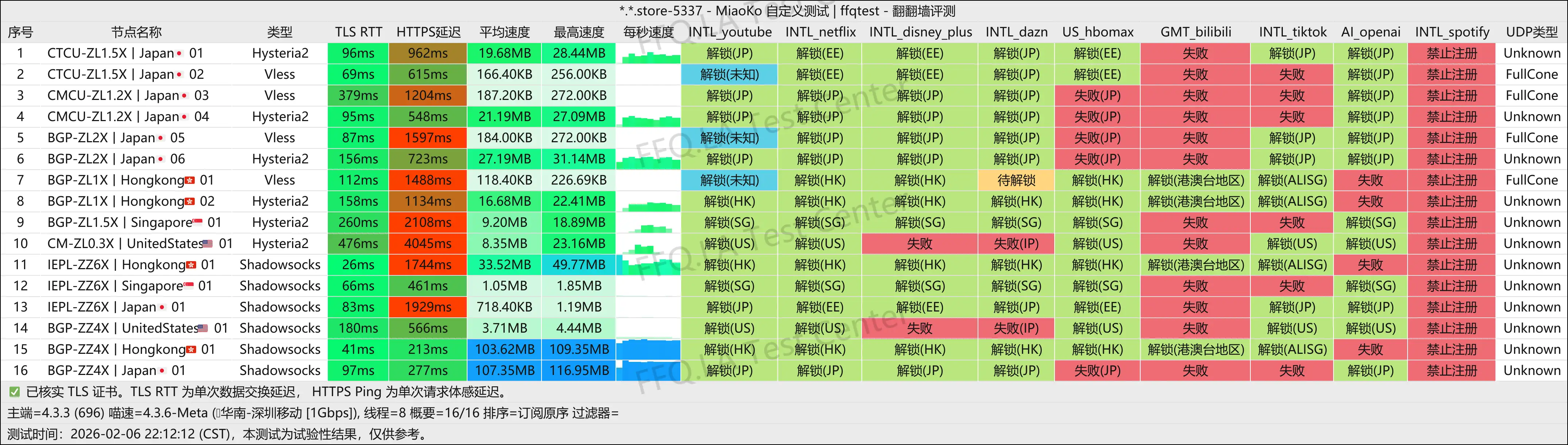Click the orange 待解锁 status cell under INTL_dazn
The image size is (1568, 445).
point(1017,180)
